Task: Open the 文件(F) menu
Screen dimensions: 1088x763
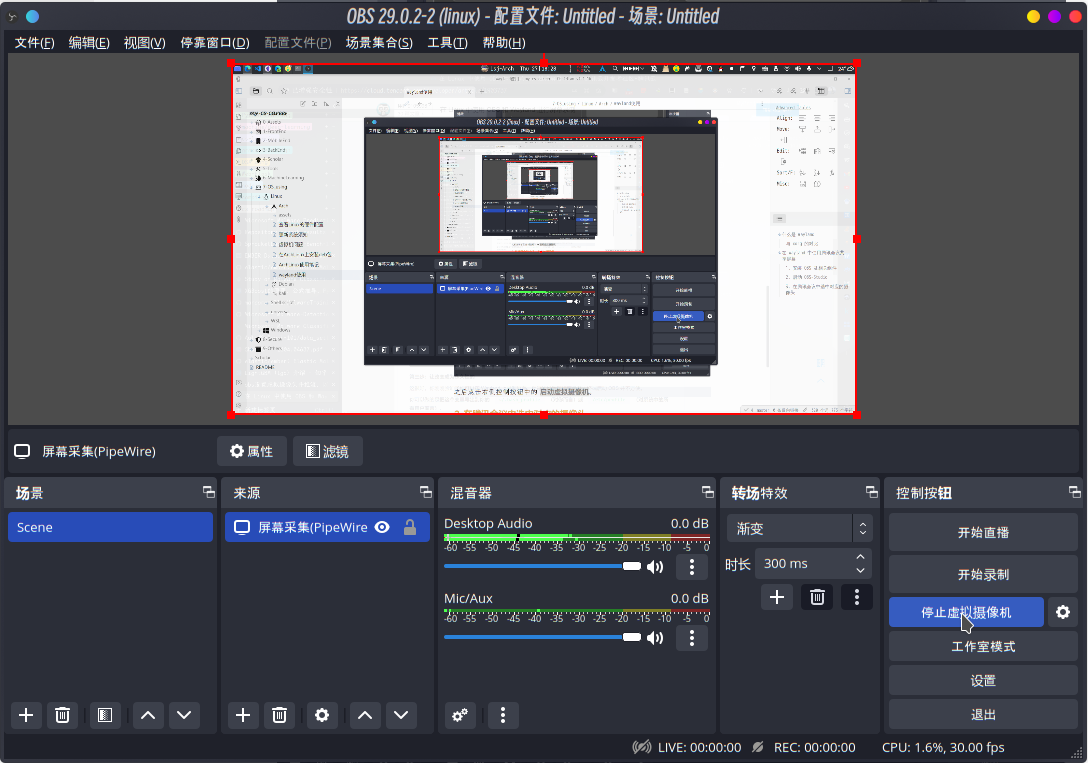Action: pyautogui.click(x=34, y=42)
